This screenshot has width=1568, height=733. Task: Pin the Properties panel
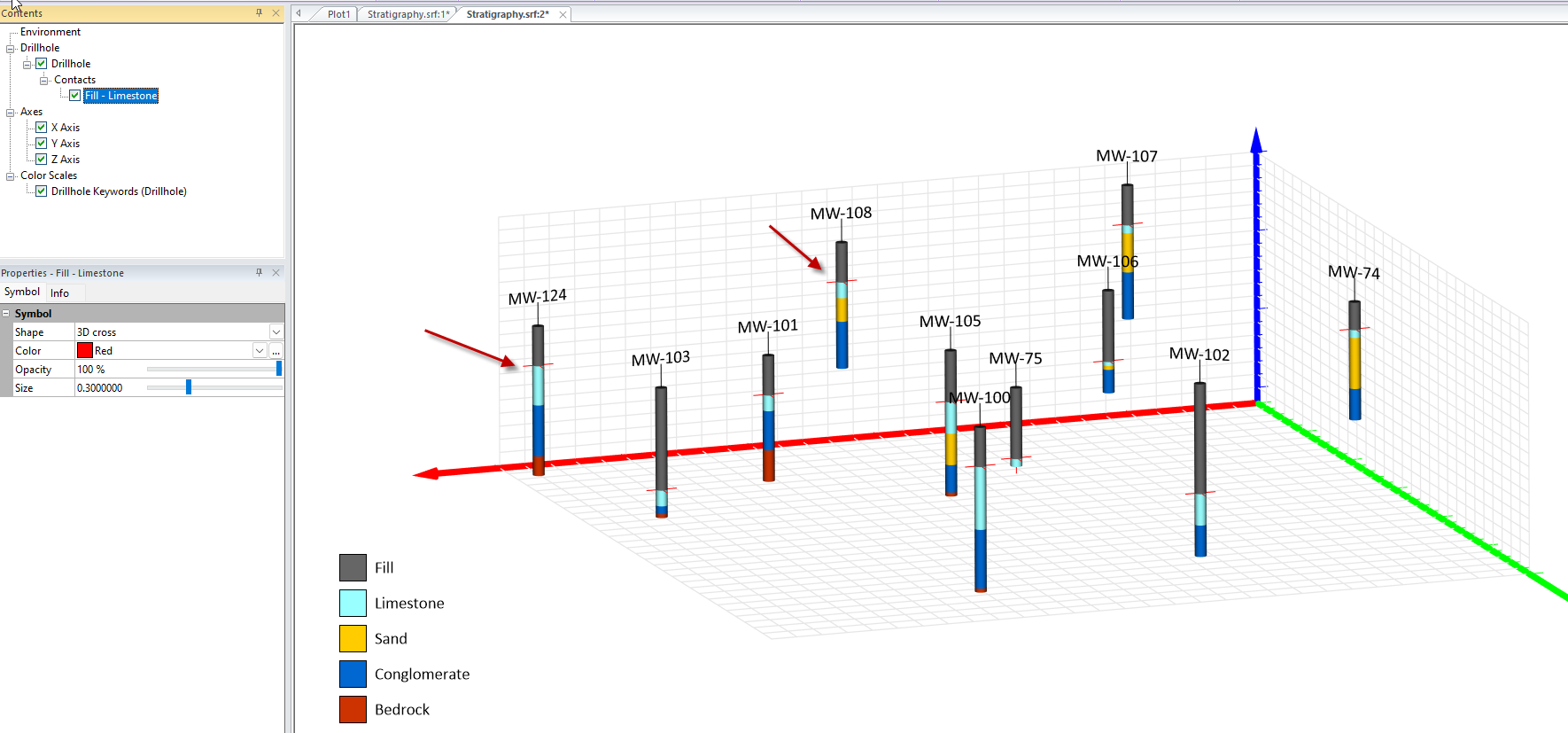coord(259,272)
